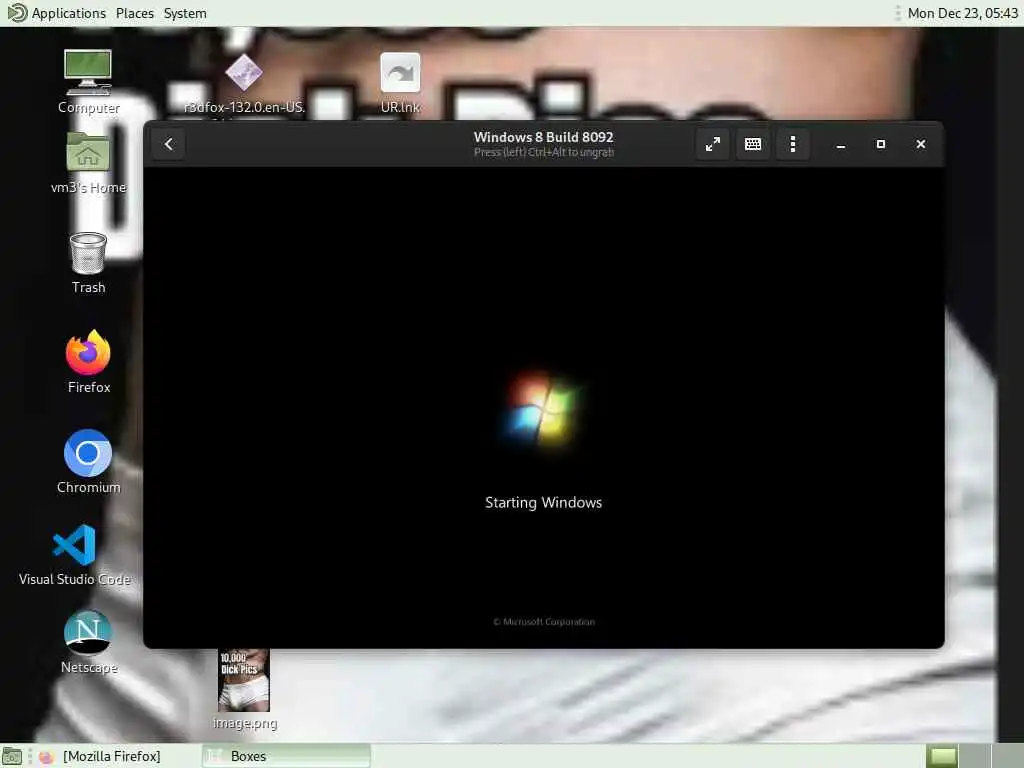Image resolution: width=1024 pixels, height=768 pixels.
Task: Close the Windows 8 Build 8092 window
Action: point(921,144)
